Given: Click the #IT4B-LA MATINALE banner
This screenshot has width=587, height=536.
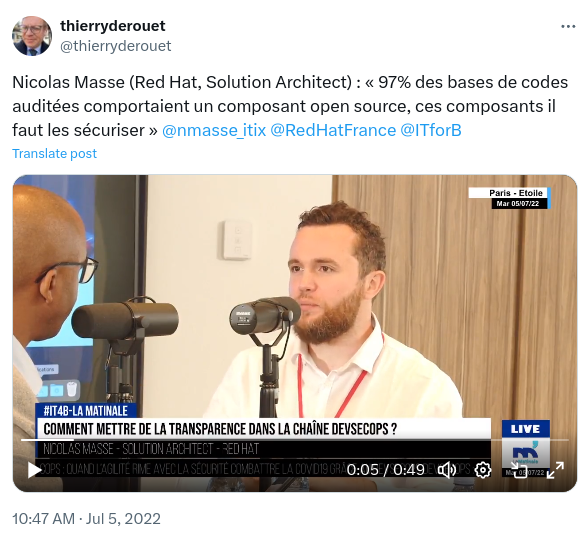Looking at the screenshot, I should (x=85, y=411).
